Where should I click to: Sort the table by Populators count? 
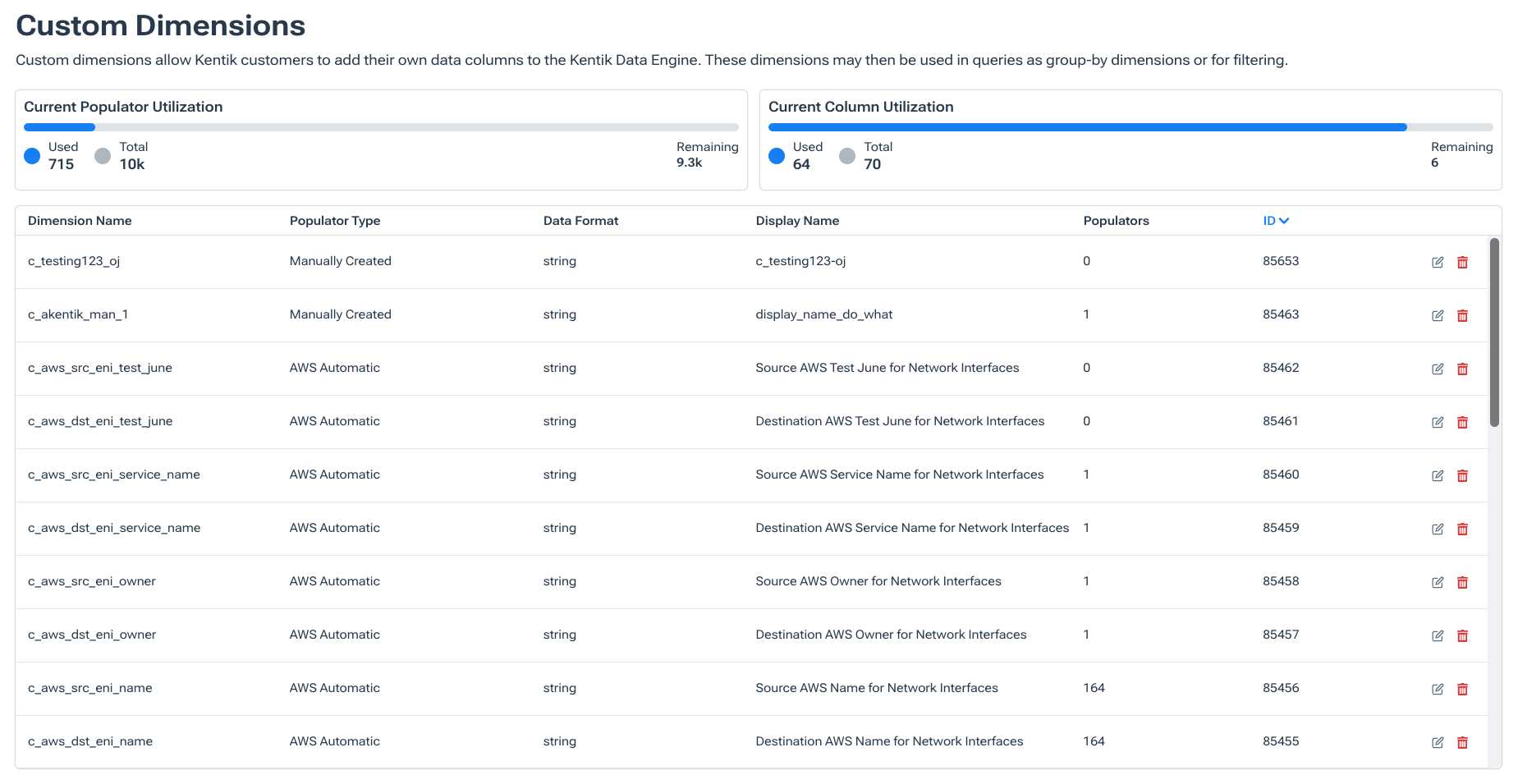[x=1116, y=220]
